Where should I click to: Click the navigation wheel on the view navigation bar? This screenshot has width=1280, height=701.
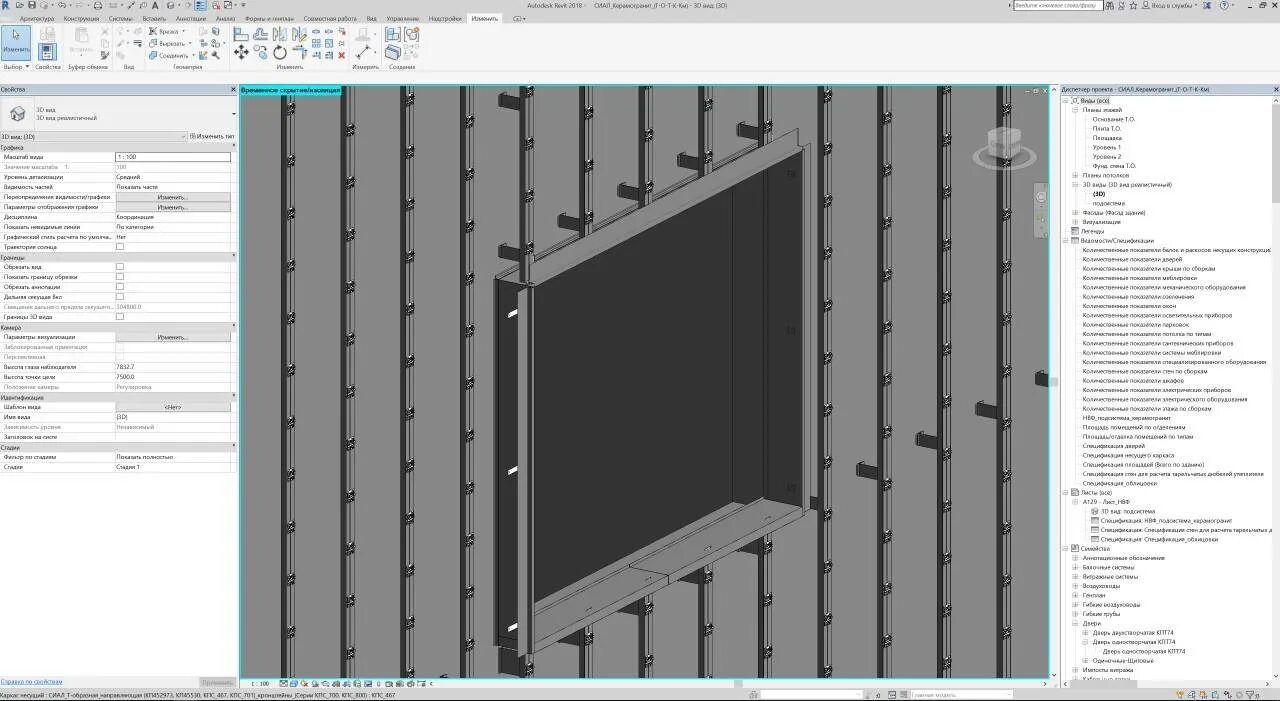pyautogui.click(x=1041, y=198)
